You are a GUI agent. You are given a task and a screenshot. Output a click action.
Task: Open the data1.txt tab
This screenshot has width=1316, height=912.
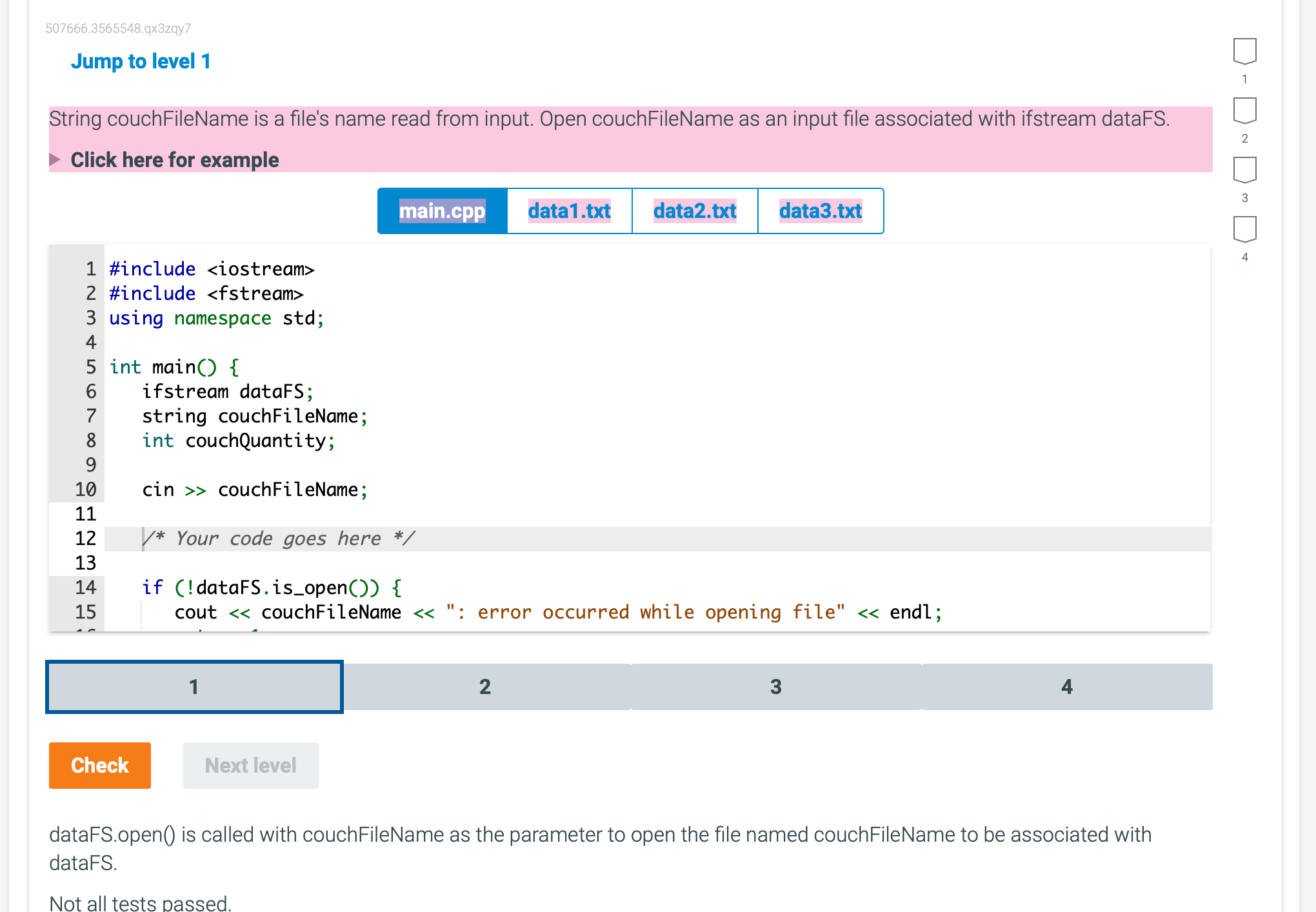coord(569,211)
